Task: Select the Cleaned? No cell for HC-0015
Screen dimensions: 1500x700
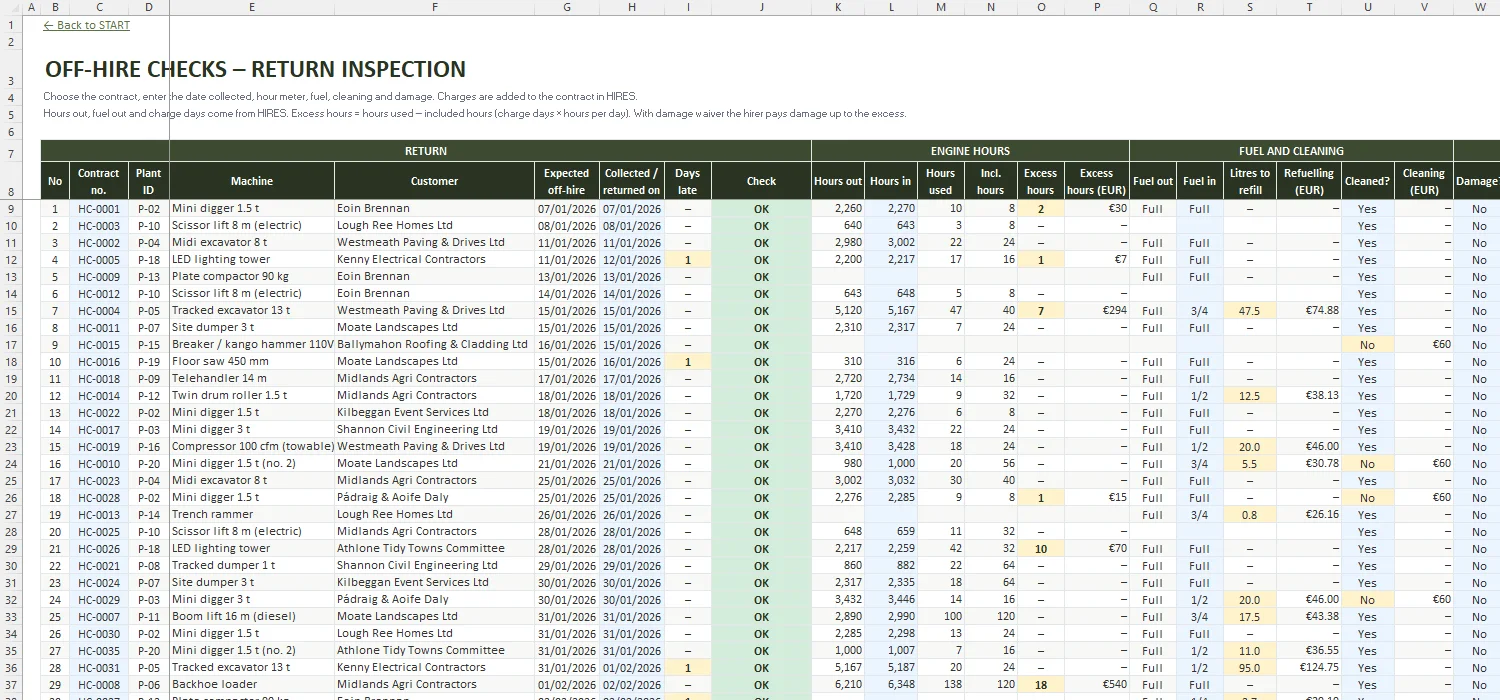Action: click(x=1367, y=345)
